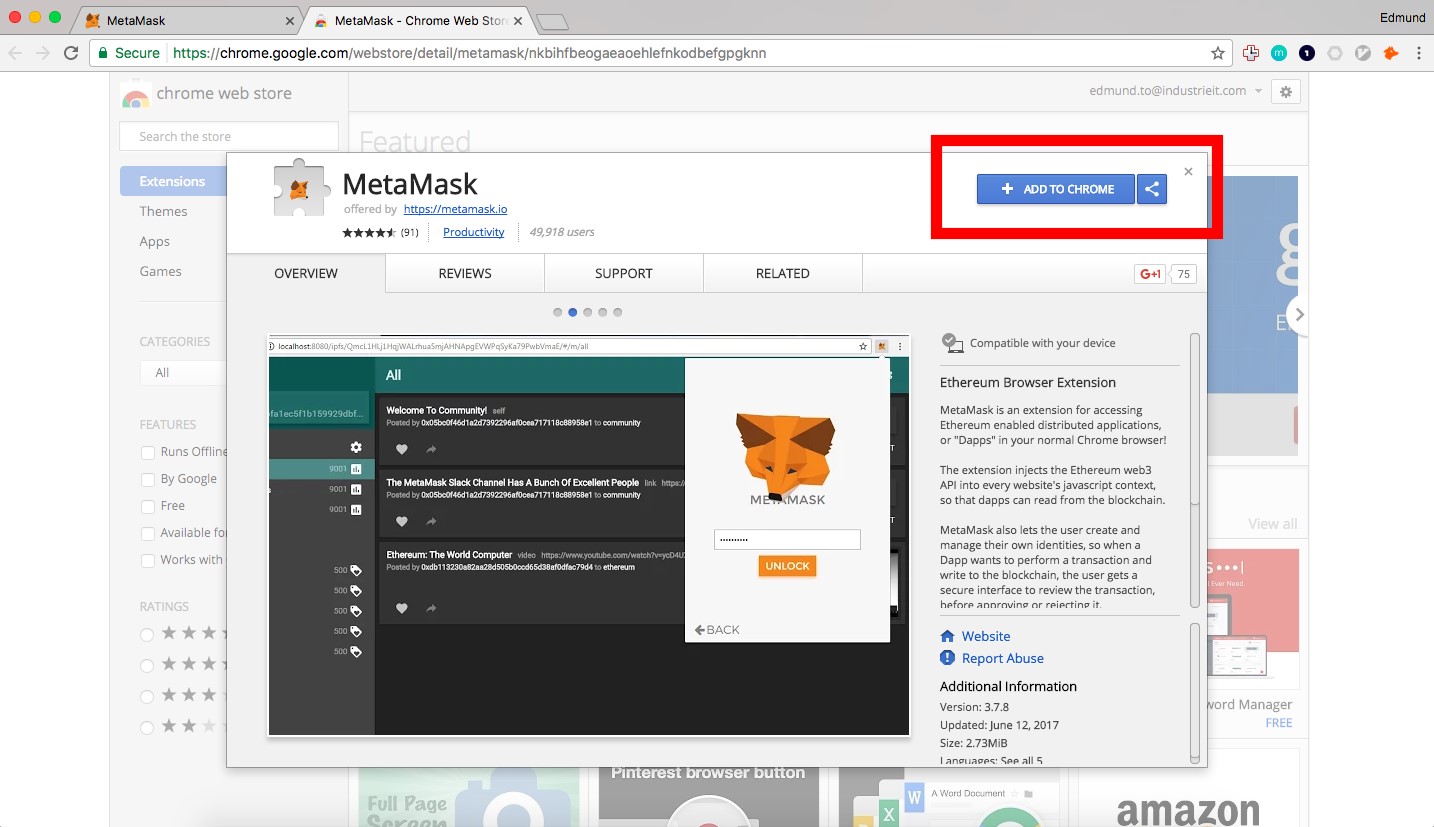Screen dimensions: 1434x827
Task: Open the Support tab
Action: point(624,273)
